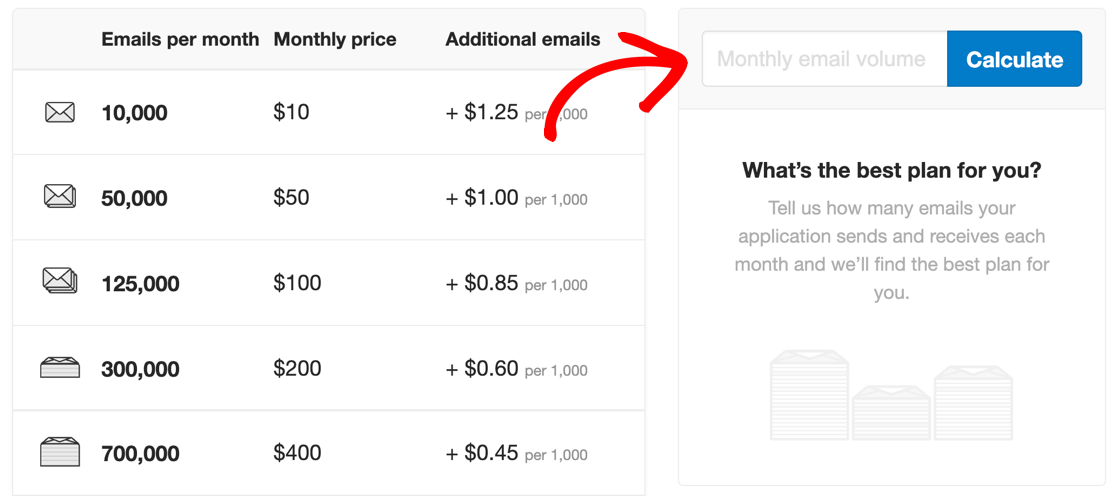This screenshot has height=496, width=1116.
Task: Select the 125,000 emails plan row
Action: click(329, 283)
